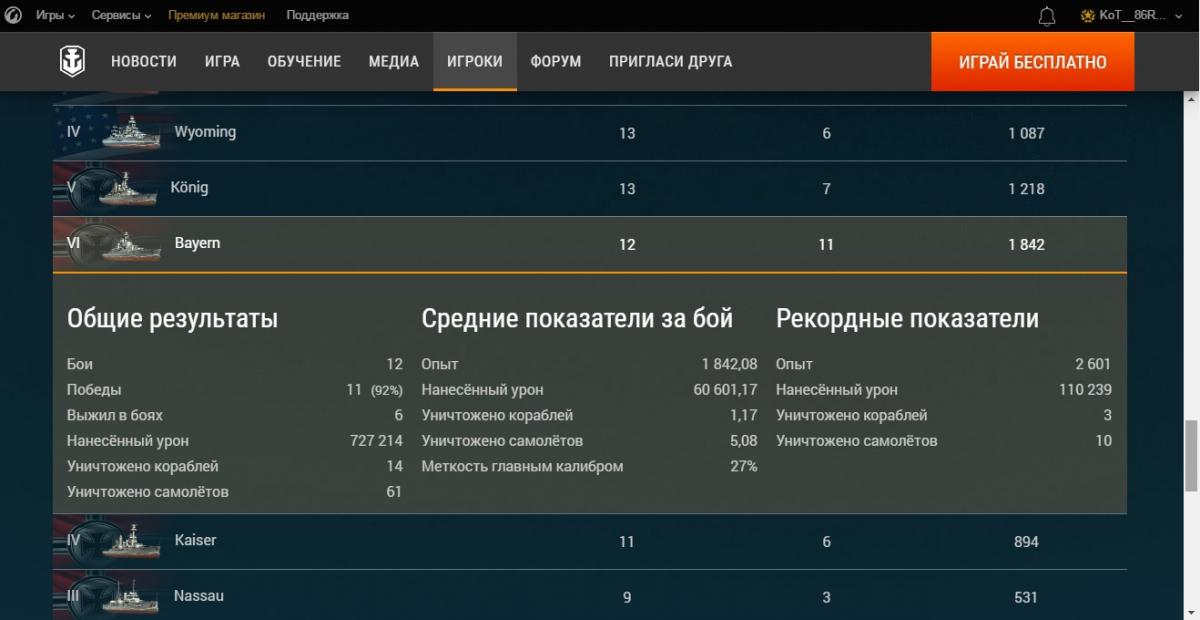Screen dimensions: 1200x620
Task: Click the Wargaming logo in the top bar
Action: (15, 16)
